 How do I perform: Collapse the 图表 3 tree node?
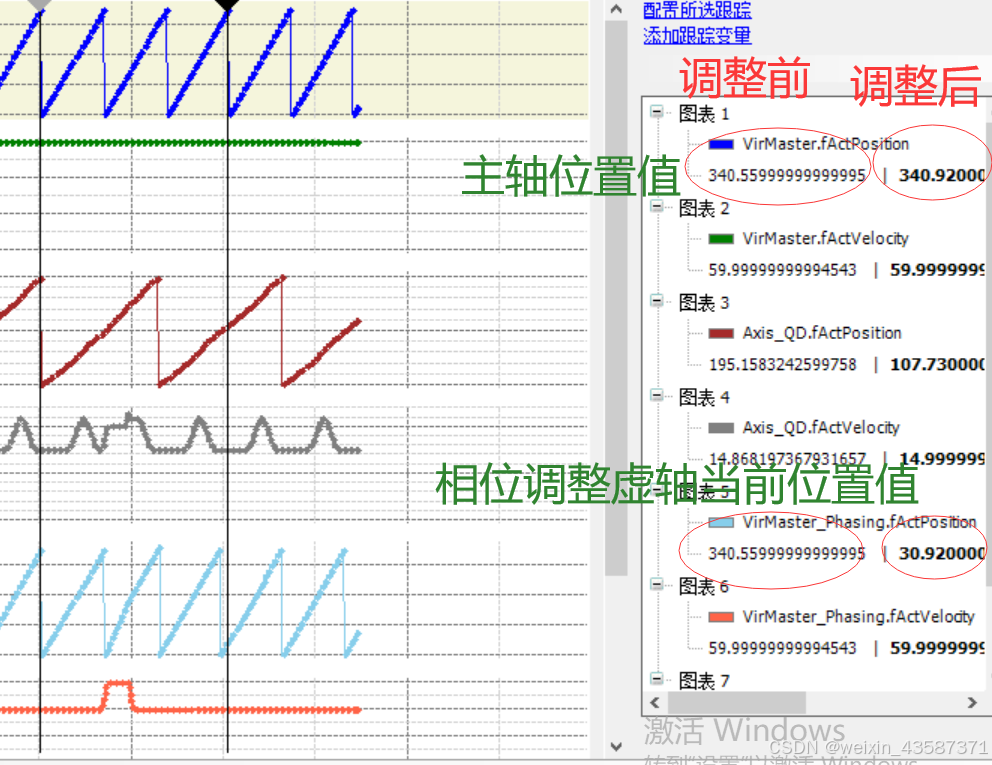click(x=655, y=303)
